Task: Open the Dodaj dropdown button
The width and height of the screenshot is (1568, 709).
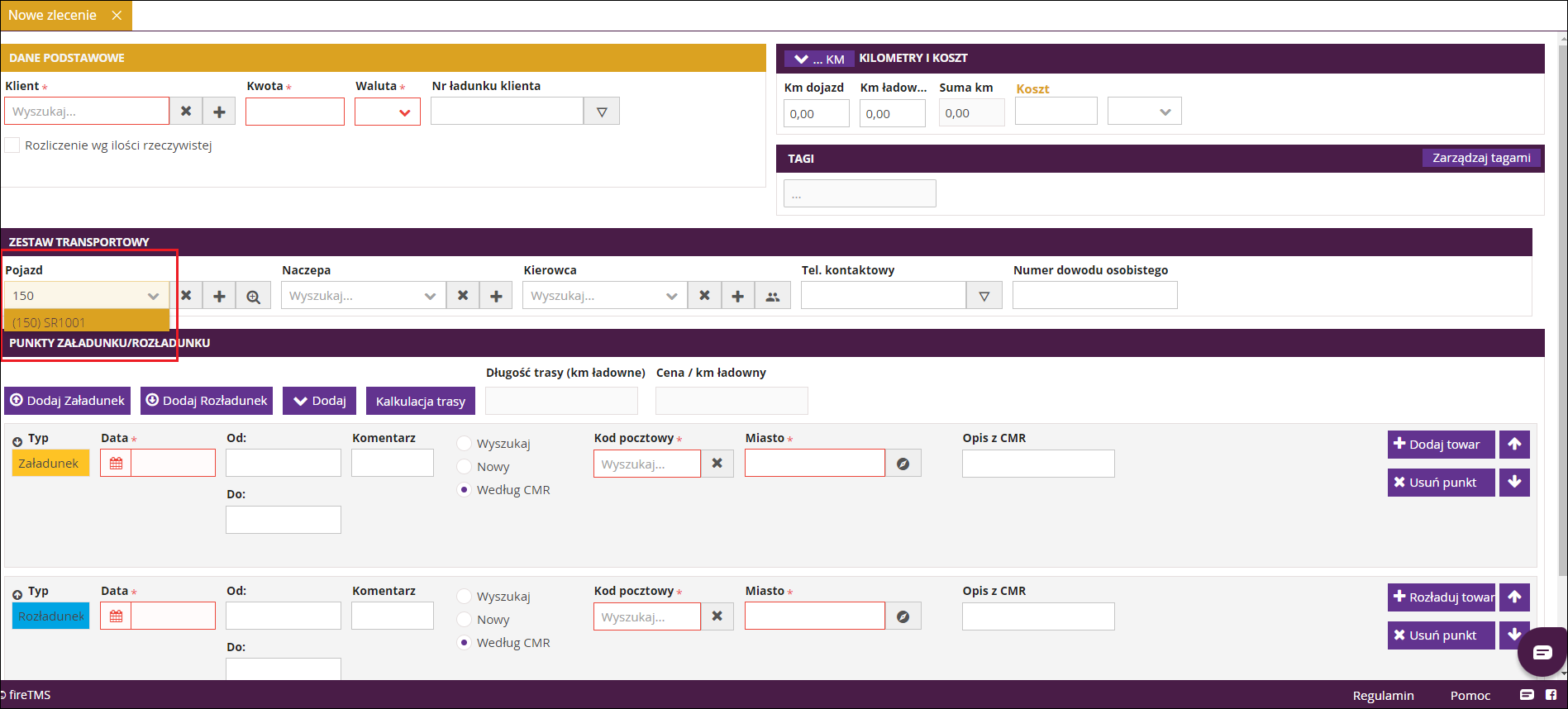Action: point(320,401)
